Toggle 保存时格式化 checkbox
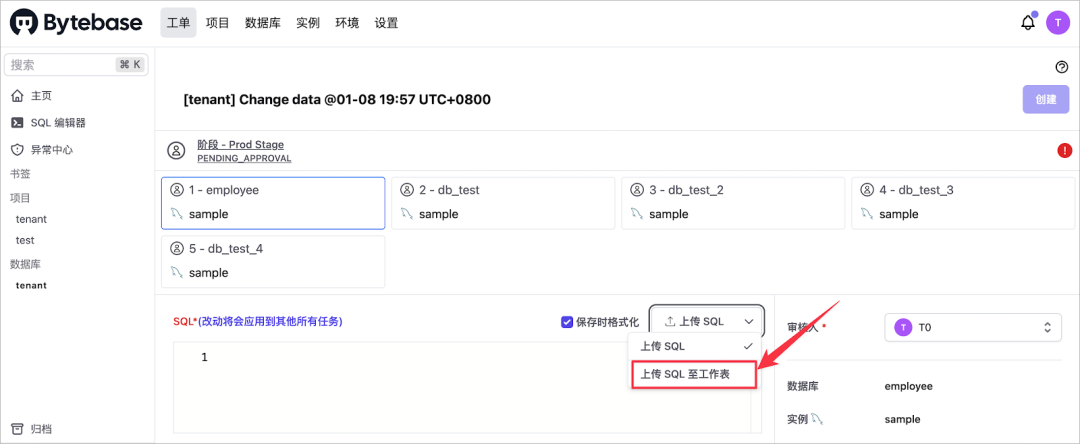Screen dimensions: 1080x444 567,322
